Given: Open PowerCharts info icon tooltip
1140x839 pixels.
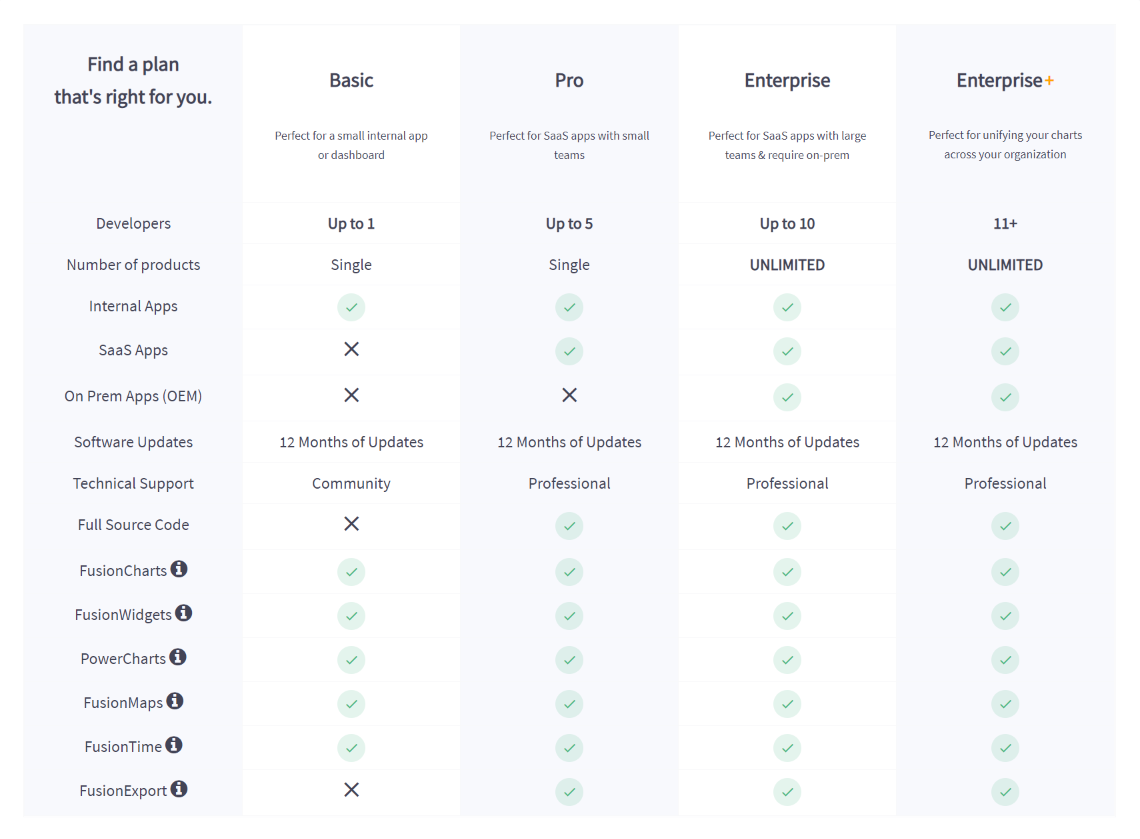Looking at the screenshot, I should pos(178,657).
